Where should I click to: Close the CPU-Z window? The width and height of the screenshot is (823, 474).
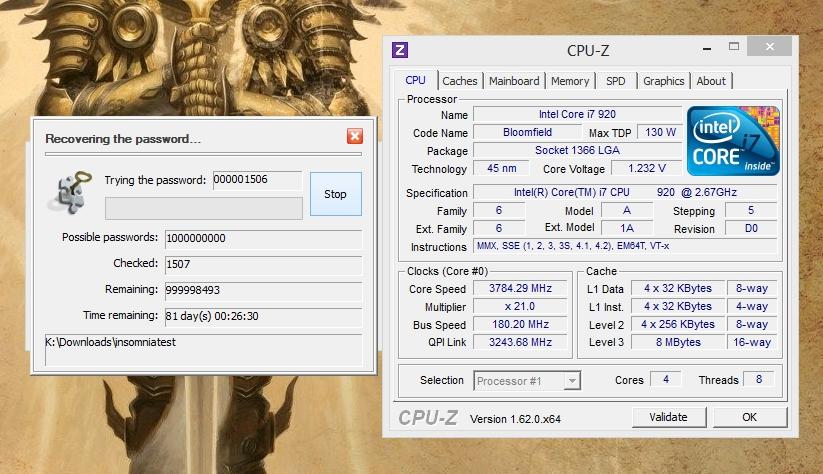[x=769, y=47]
